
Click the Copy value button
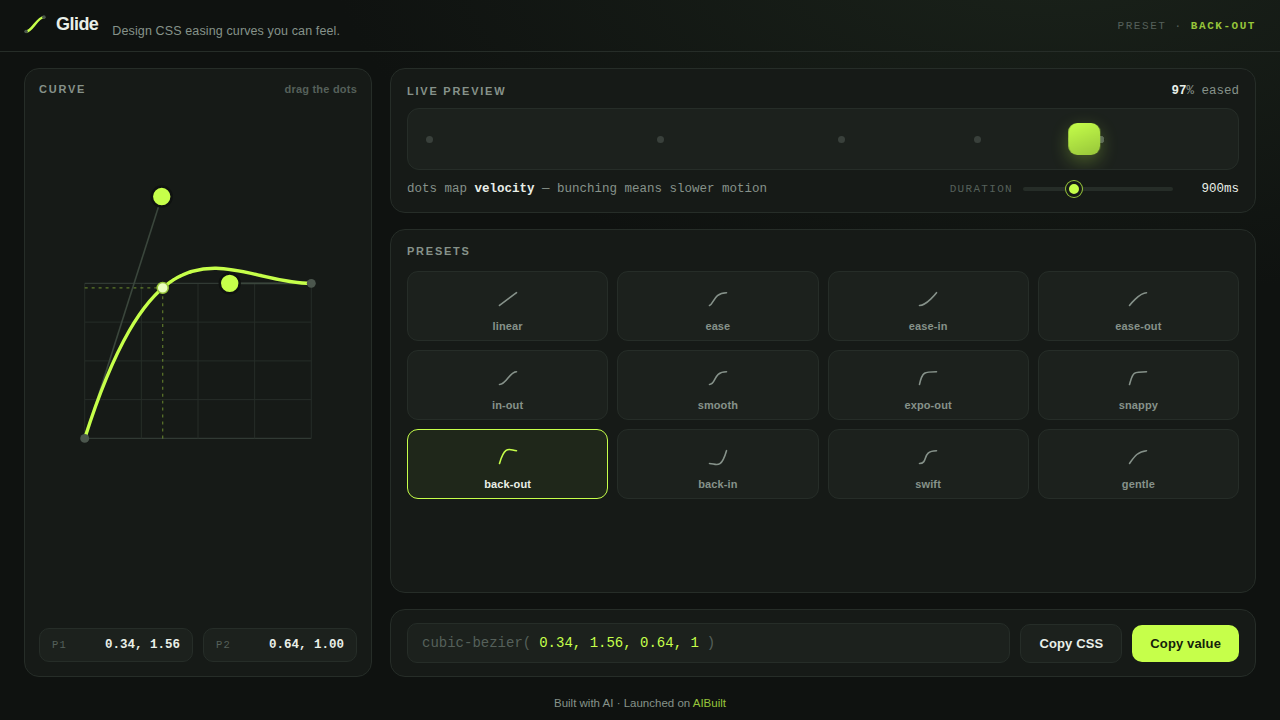1185,643
